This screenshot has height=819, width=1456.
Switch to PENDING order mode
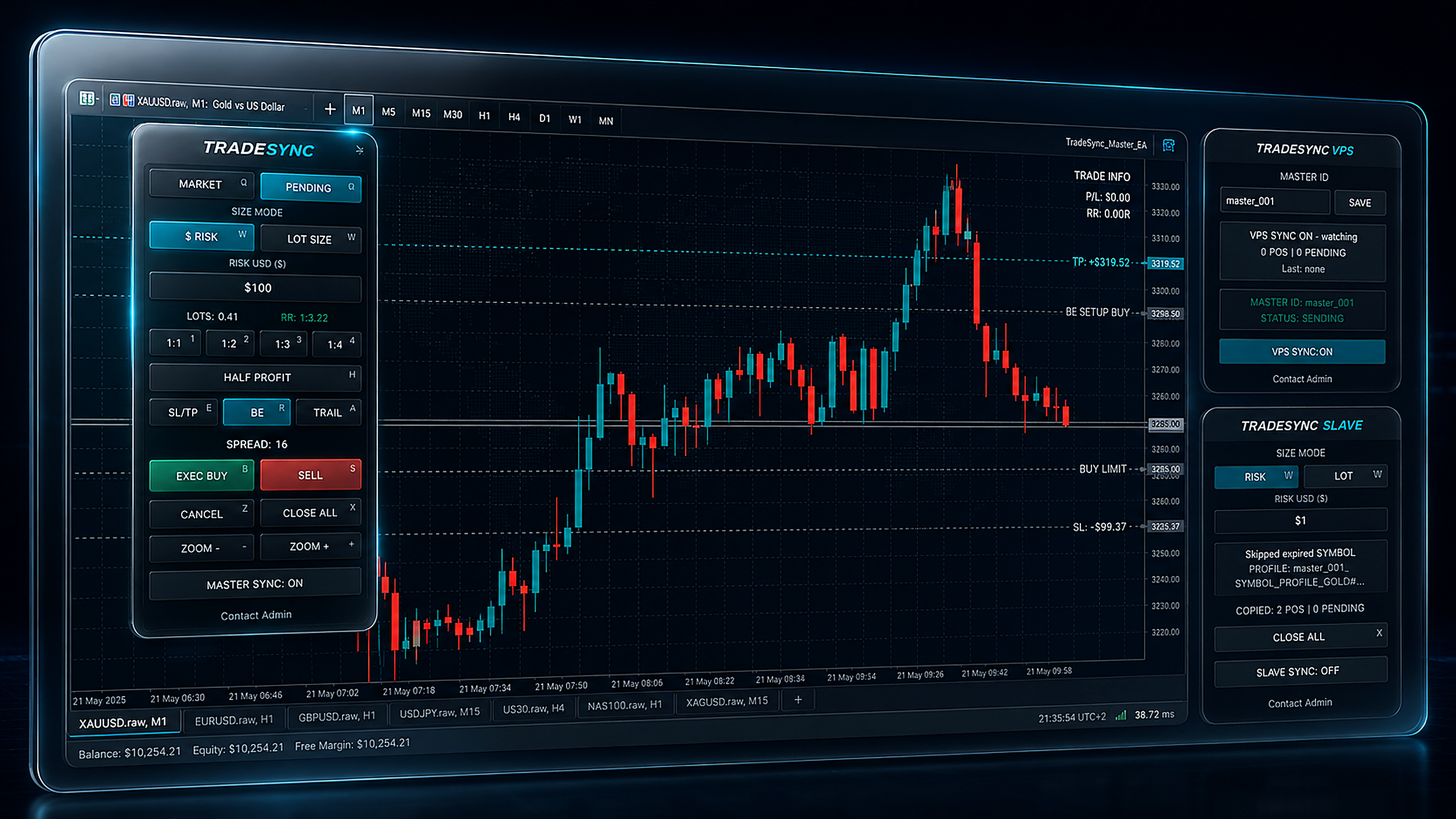tap(311, 187)
